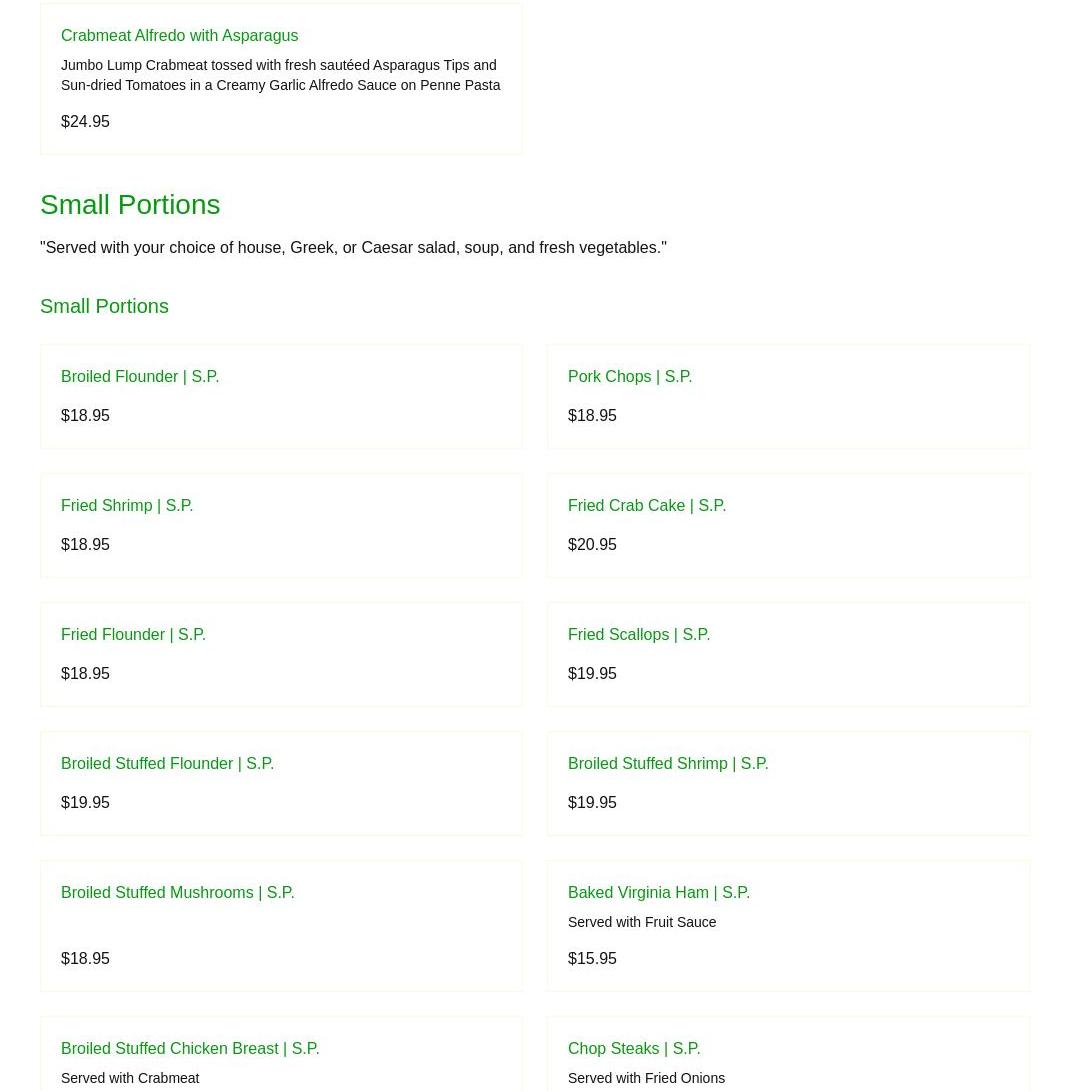Click the Small Portions subsection heading
1070x1091 pixels.
tap(104, 306)
